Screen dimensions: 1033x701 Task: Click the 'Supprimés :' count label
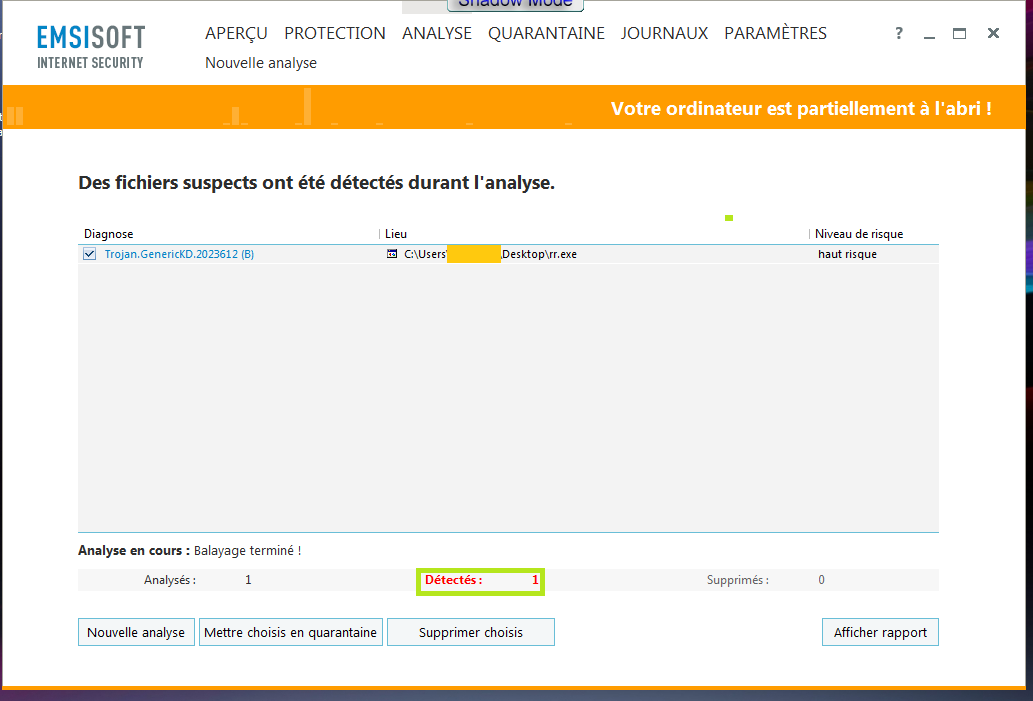pyautogui.click(x=738, y=580)
